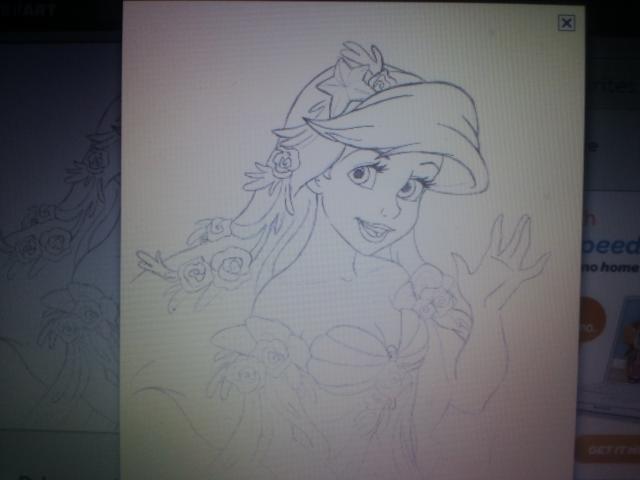Close the enlarged drawing lightbox with X
Screen dimensions: 640x480
coord(566,23)
